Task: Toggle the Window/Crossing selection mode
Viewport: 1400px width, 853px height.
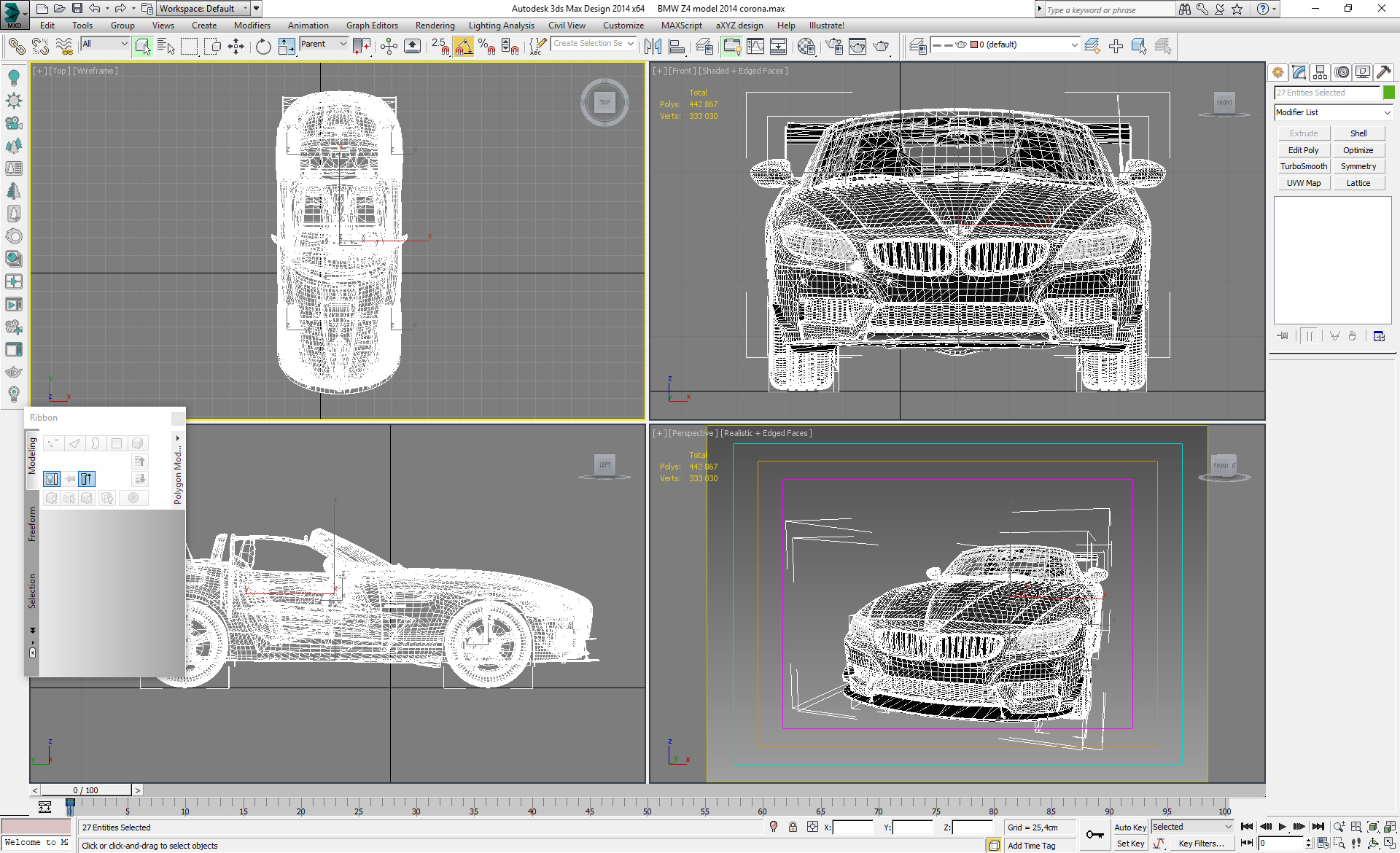Action: pos(213,47)
